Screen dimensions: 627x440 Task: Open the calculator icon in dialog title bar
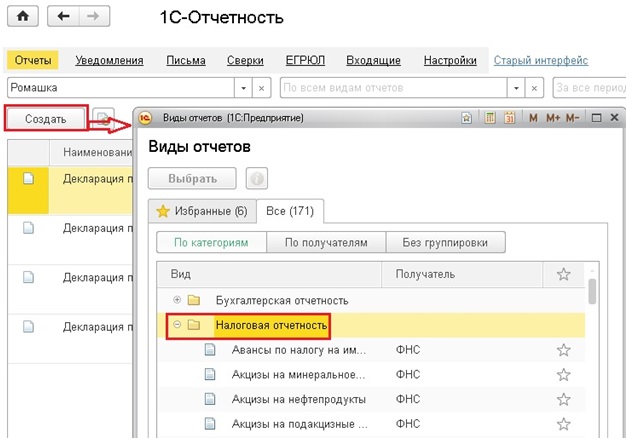[x=490, y=118]
